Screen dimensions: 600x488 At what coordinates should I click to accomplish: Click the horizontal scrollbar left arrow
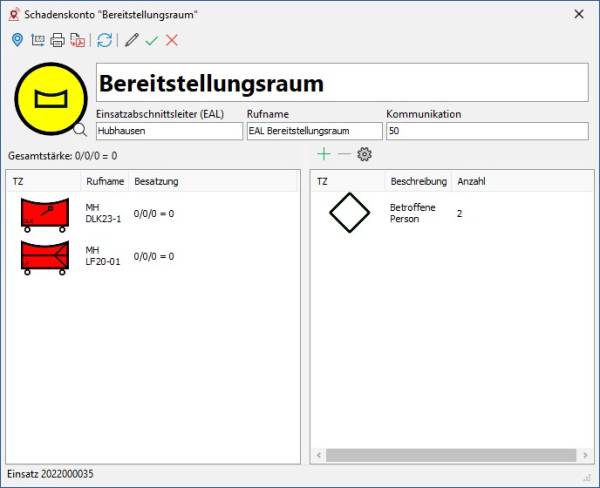pos(318,455)
